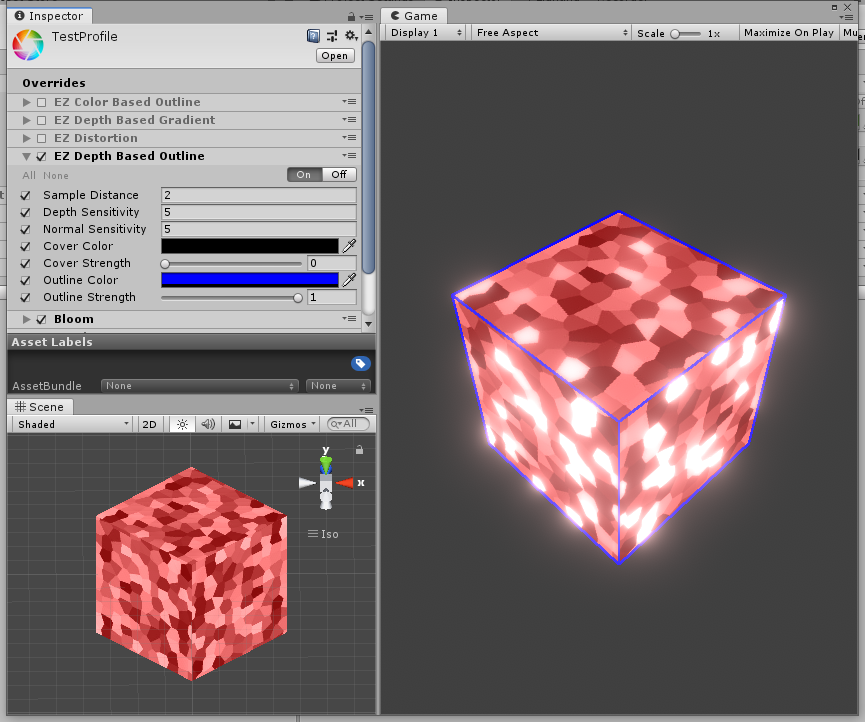Open EZ Depth Based Outline options menu

pos(349,156)
